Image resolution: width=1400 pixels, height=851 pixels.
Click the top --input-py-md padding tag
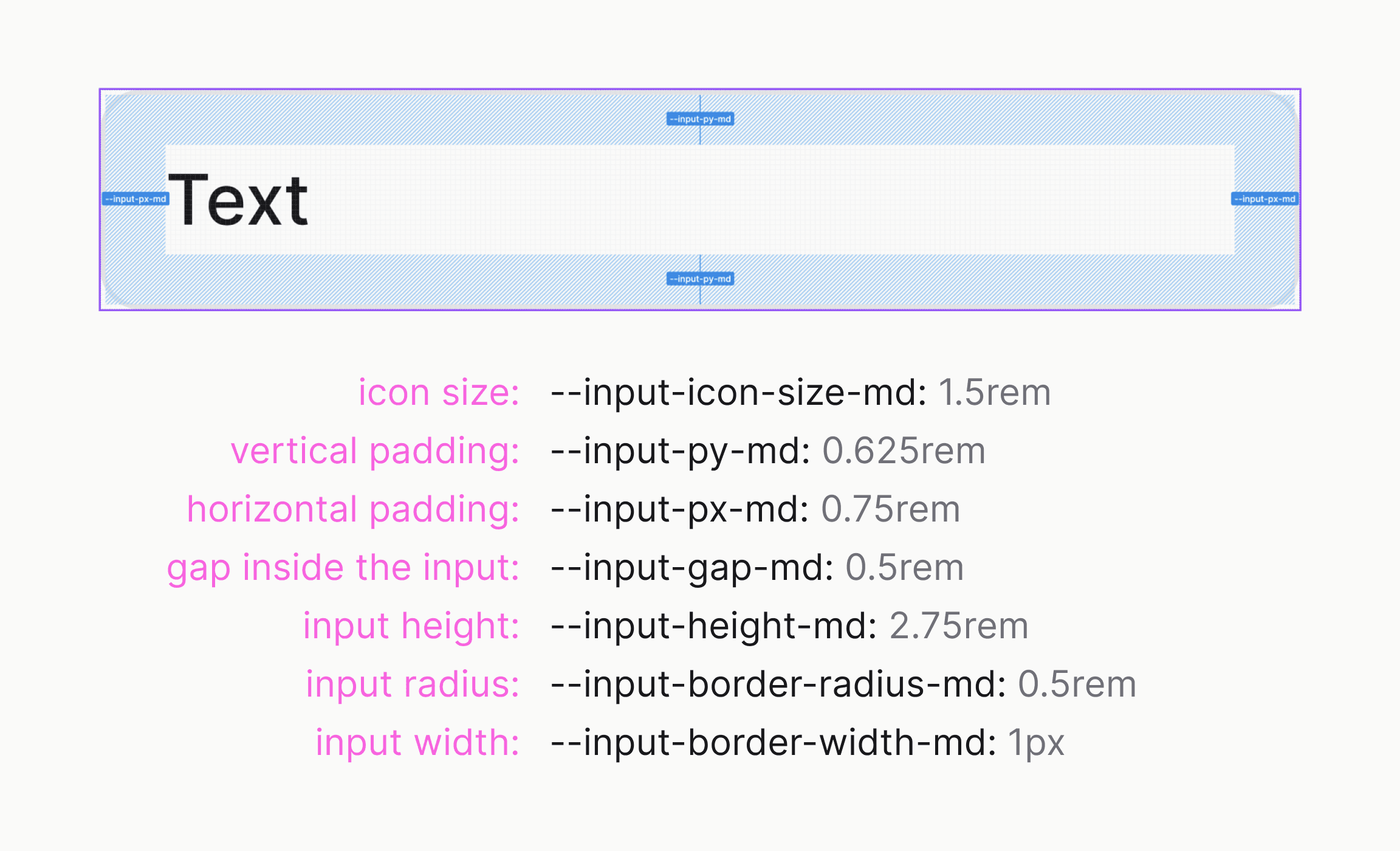(700, 119)
